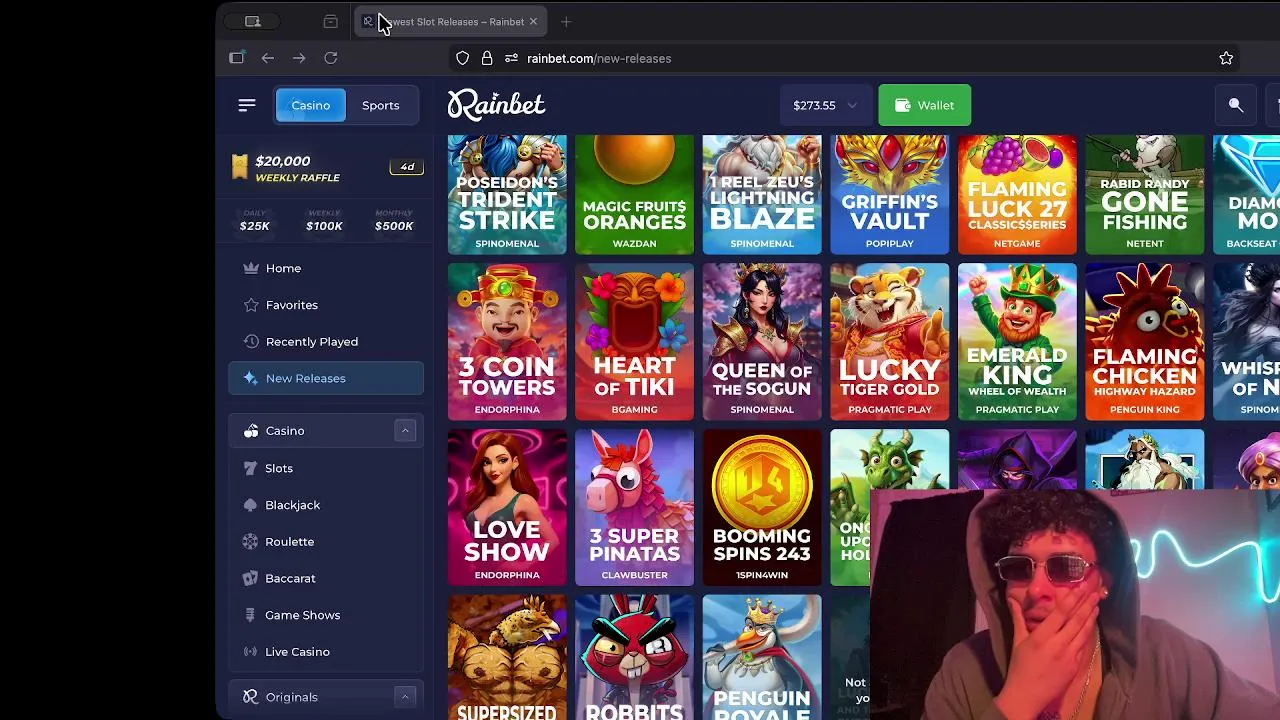The height and width of the screenshot is (720, 1280).
Task: Open Heart of Tiki game
Action: [634, 342]
